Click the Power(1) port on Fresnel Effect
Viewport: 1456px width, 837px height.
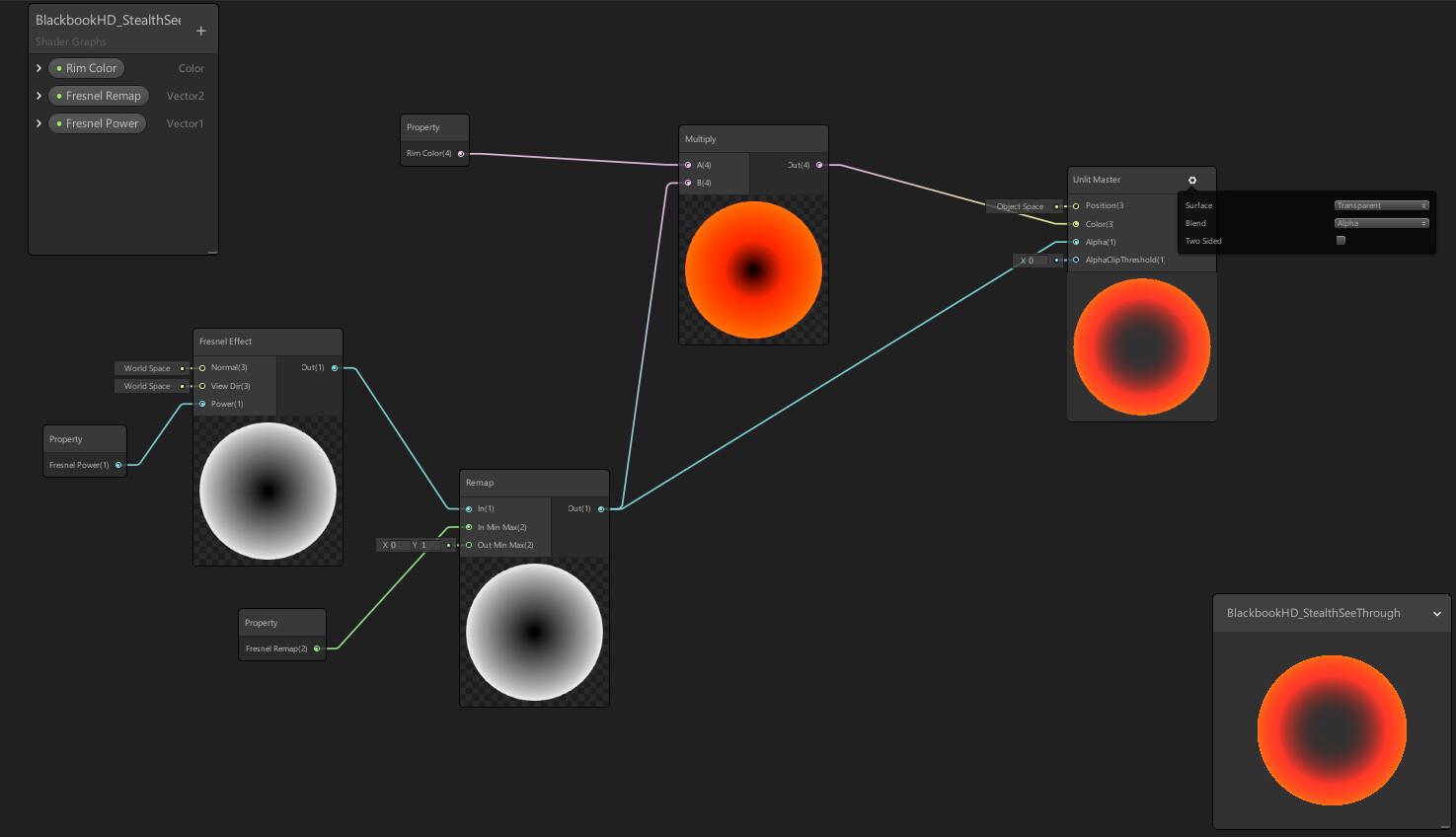tap(200, 404)
